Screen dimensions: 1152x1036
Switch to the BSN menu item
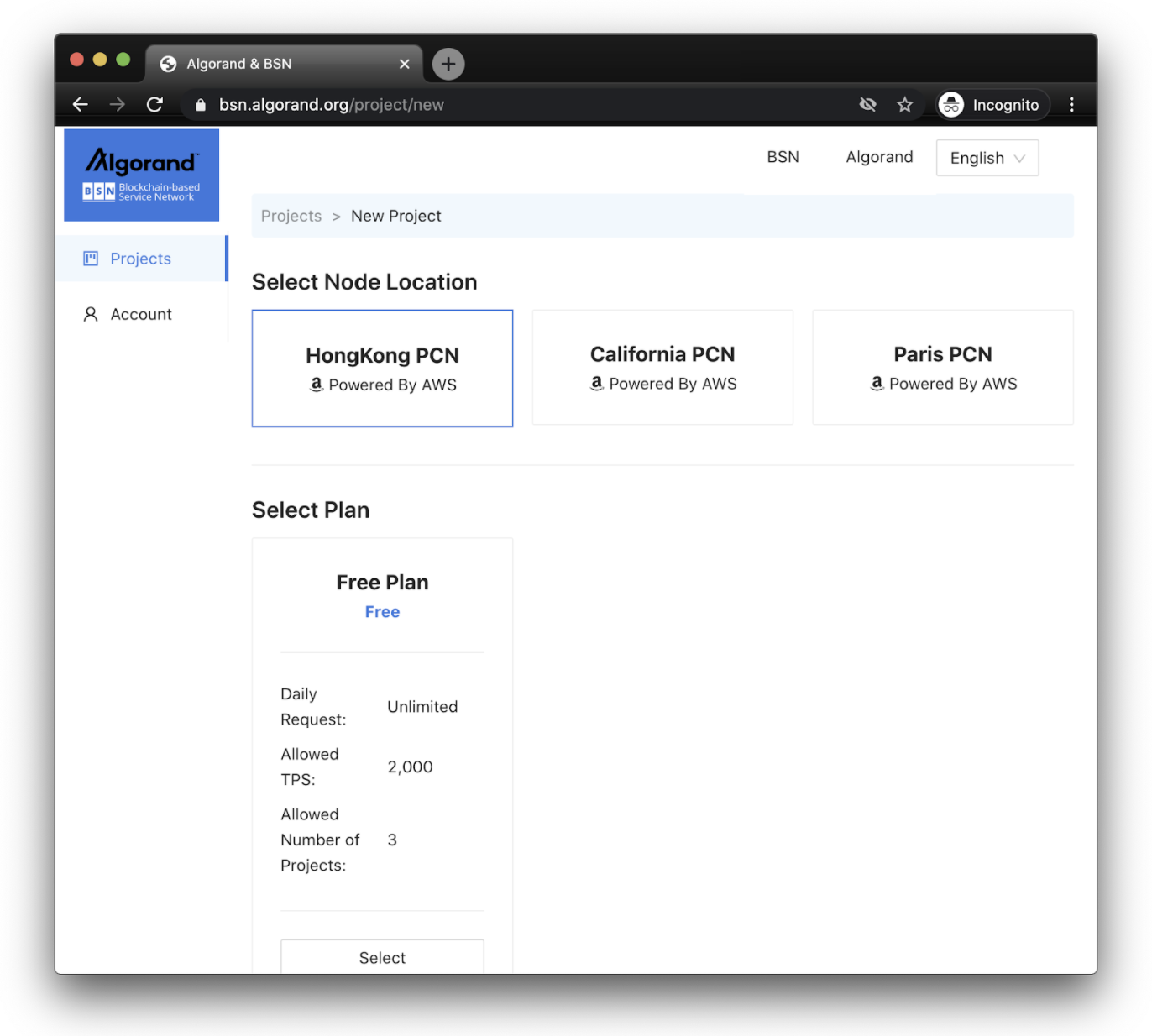click(783, 157)
